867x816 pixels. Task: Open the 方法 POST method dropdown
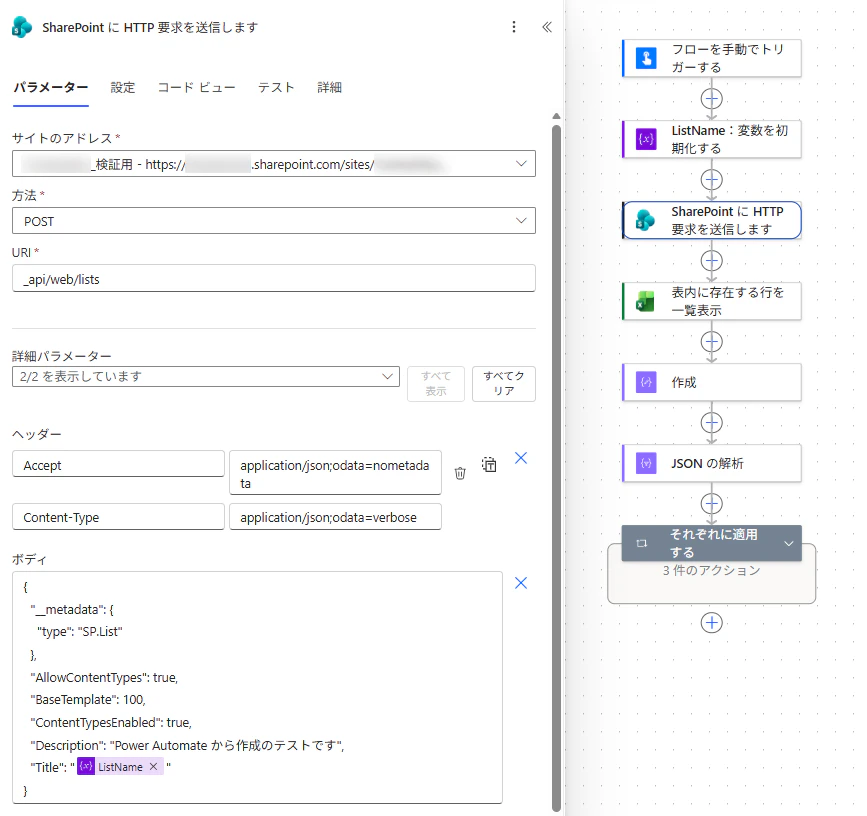274,221
